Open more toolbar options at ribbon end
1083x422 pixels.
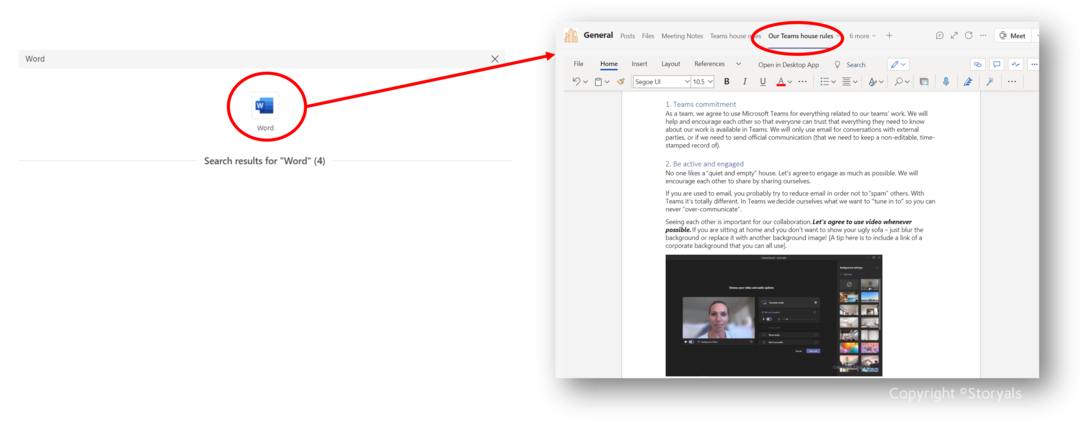coord(1012,81)
